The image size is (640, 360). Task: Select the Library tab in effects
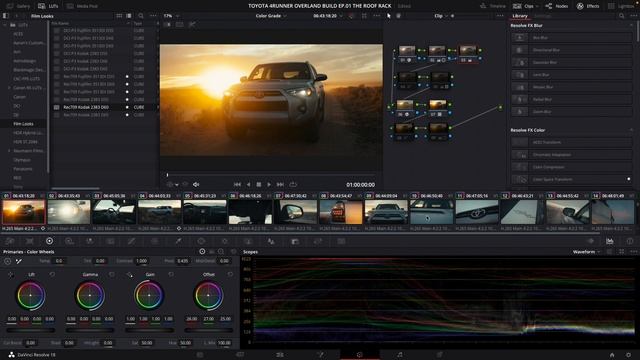click(x=520, y=16)
